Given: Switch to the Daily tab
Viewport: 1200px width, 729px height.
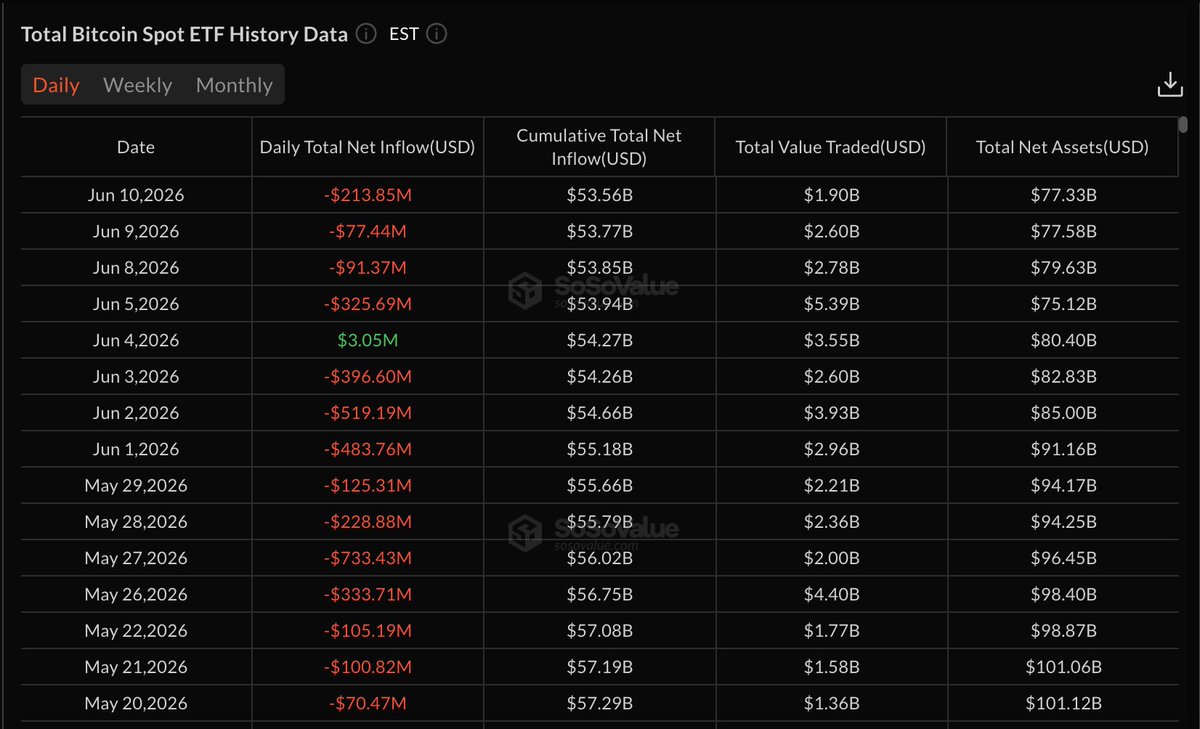Looking at the screenshot, I should (56, 85).
